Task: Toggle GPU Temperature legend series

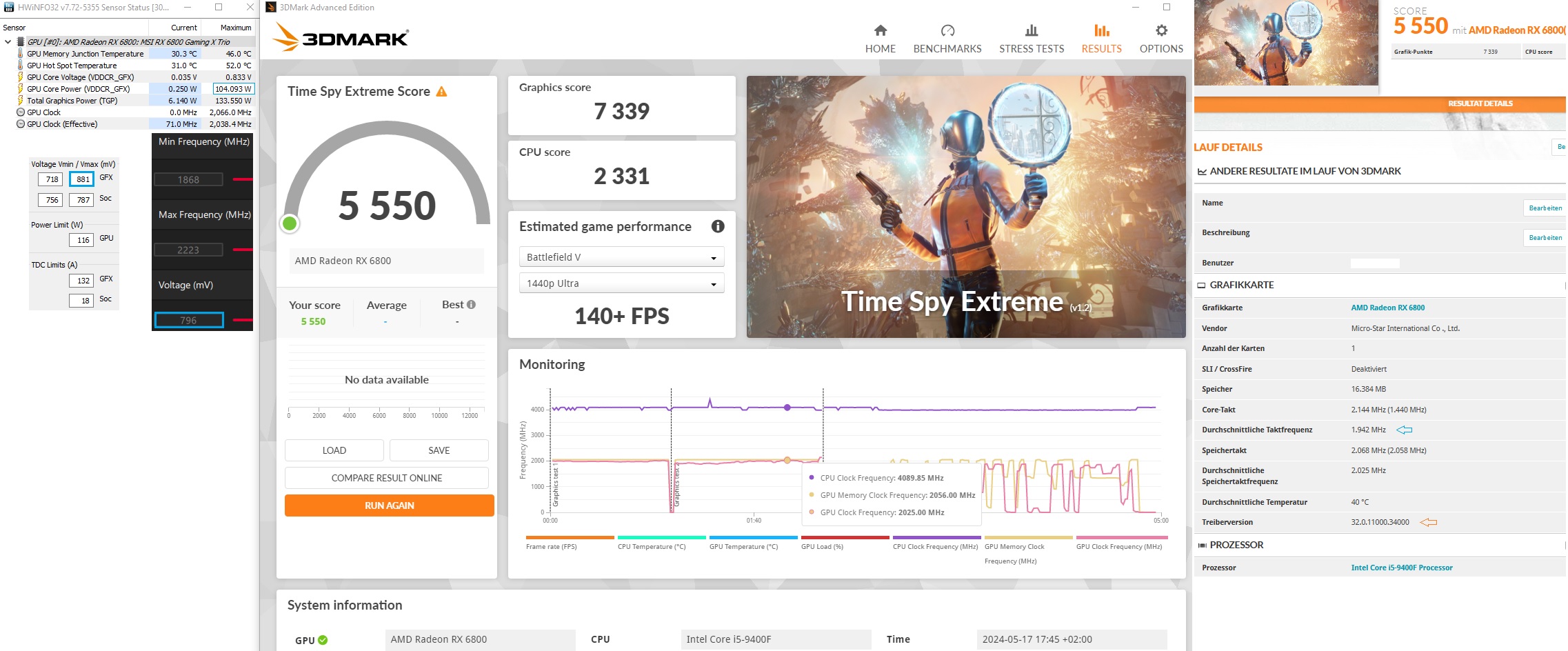Action: (x=753, y=542)
